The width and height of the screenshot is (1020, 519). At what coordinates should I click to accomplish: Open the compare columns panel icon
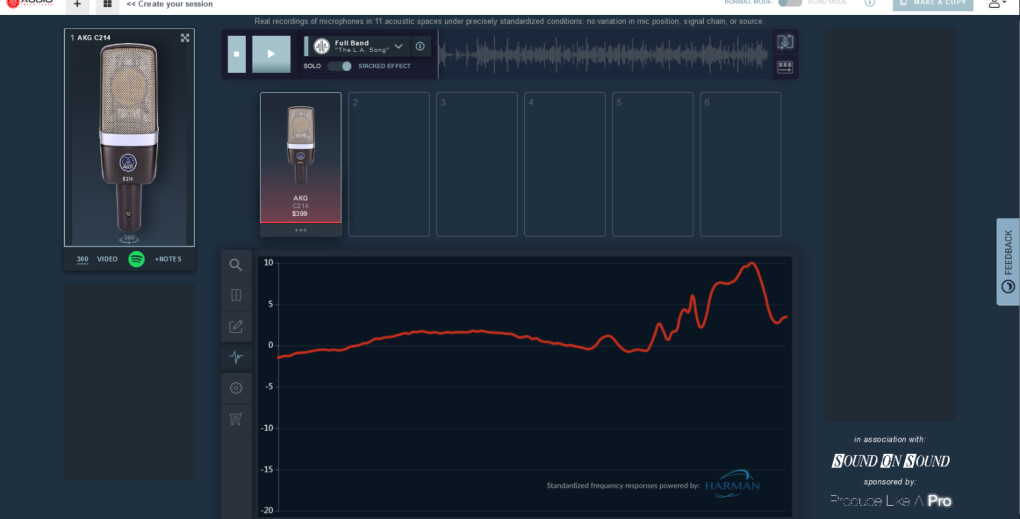point(235,295)
